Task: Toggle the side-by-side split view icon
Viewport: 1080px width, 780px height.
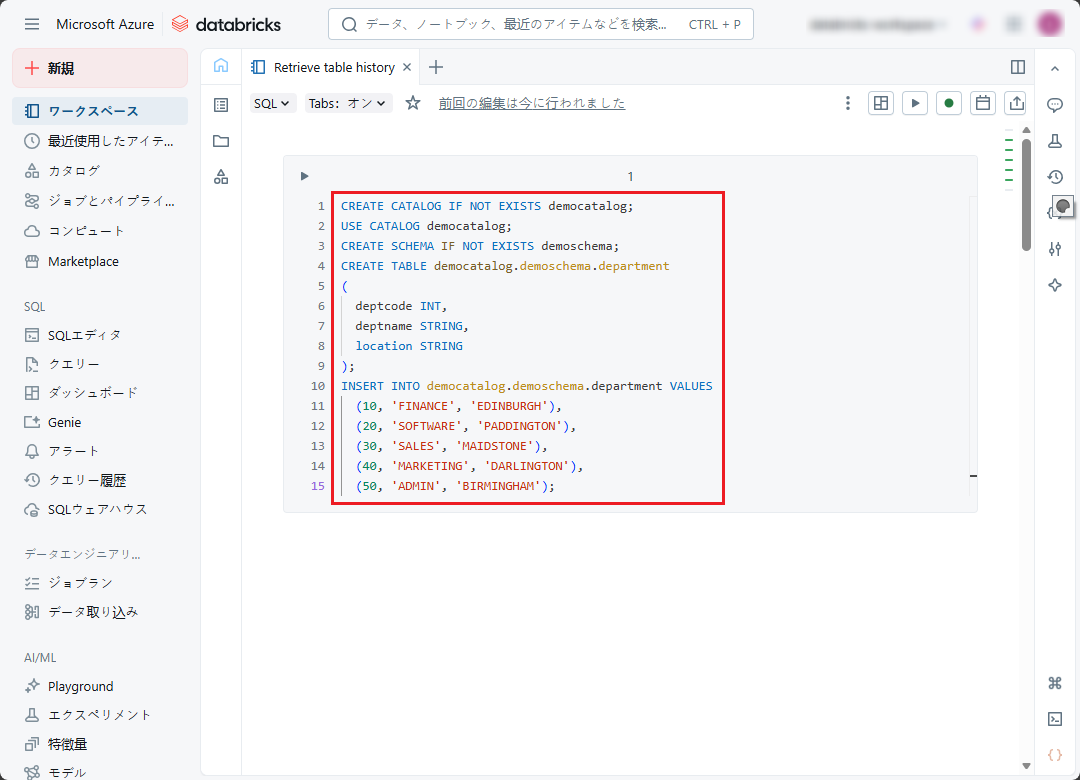Action: pyautogui.click(x=1018, y=67)
